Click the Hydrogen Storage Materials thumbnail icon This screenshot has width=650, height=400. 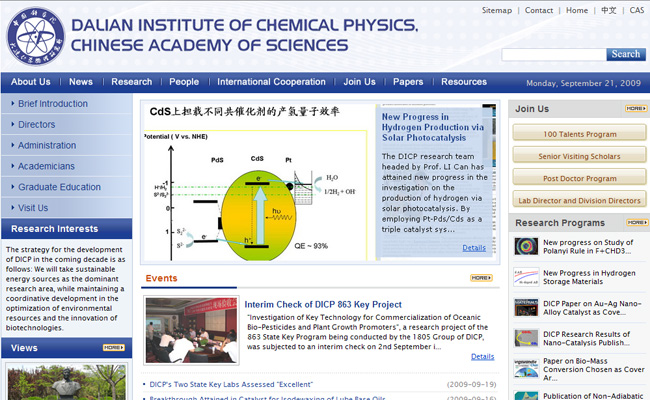coord(526,277)
